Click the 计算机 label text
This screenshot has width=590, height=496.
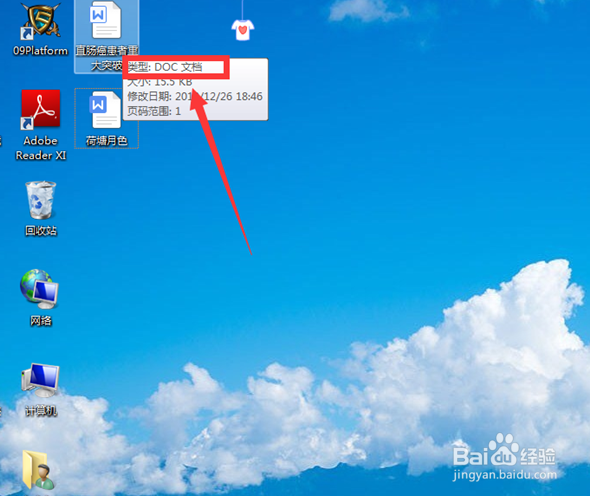tap(41, 411)
